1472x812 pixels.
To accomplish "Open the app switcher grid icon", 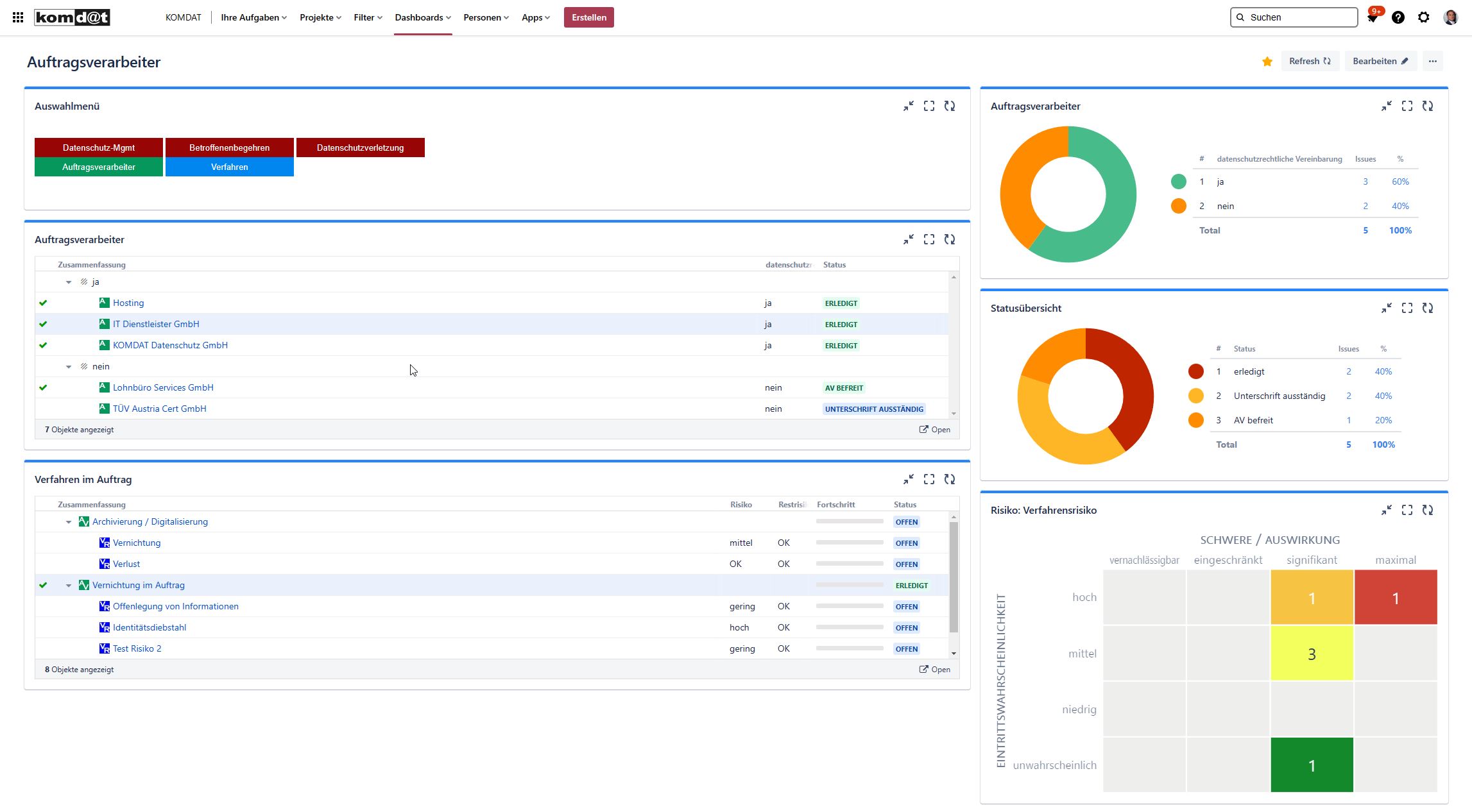I will [x=18, y=17].
